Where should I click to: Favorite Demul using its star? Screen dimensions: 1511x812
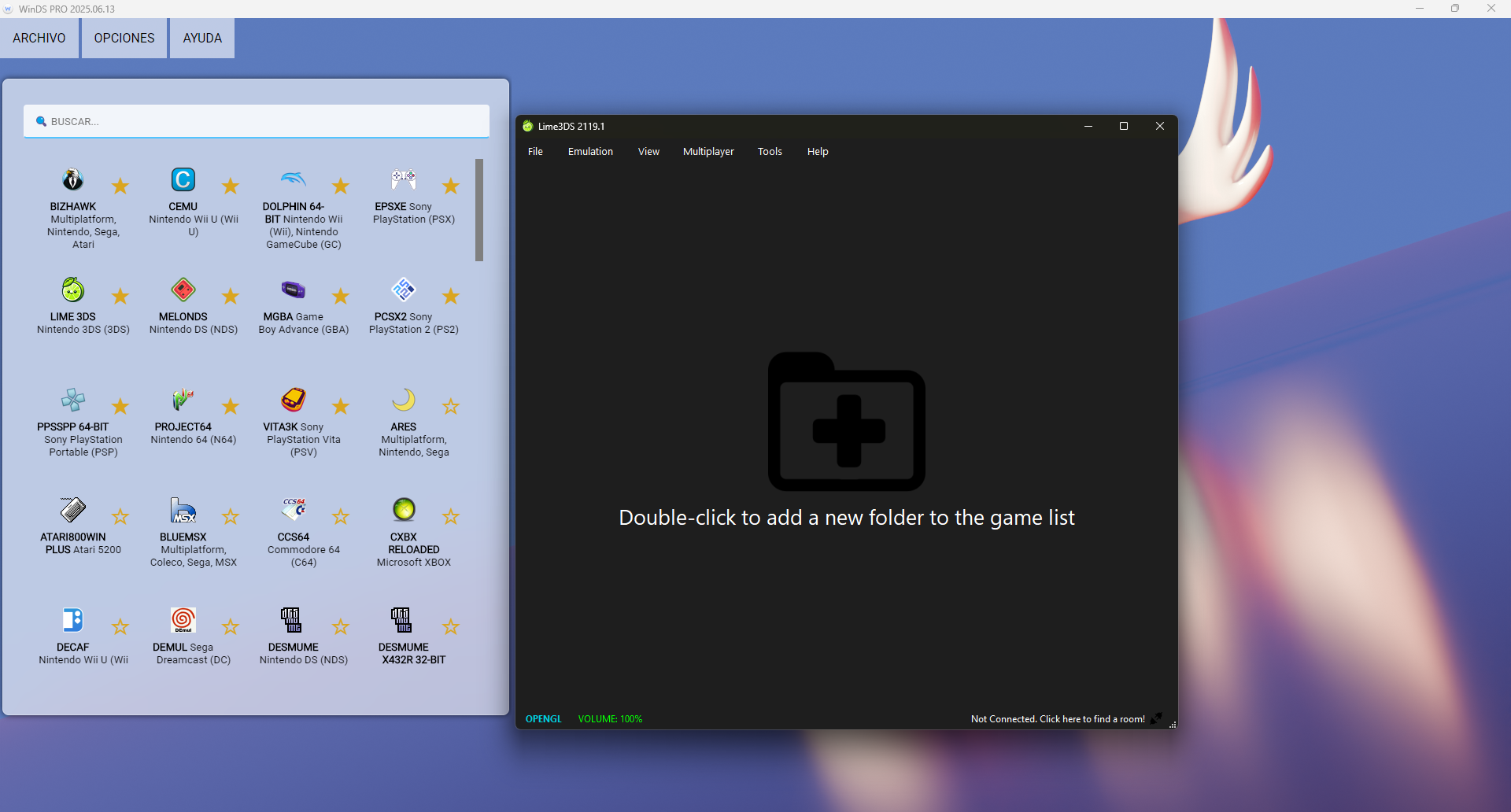point(231,626)
